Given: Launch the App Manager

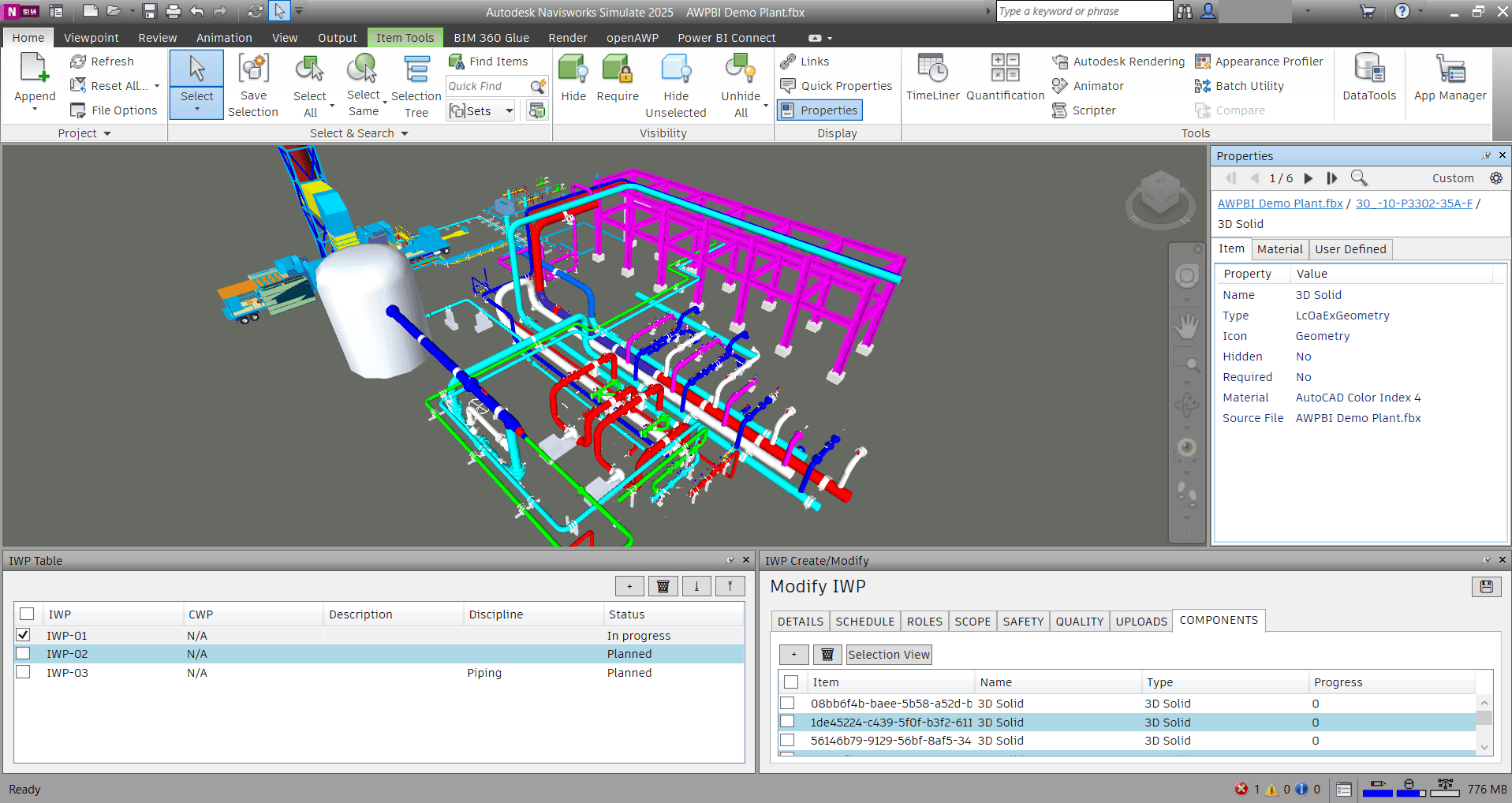Looking at the screenshot, I should click(1450, 77).
